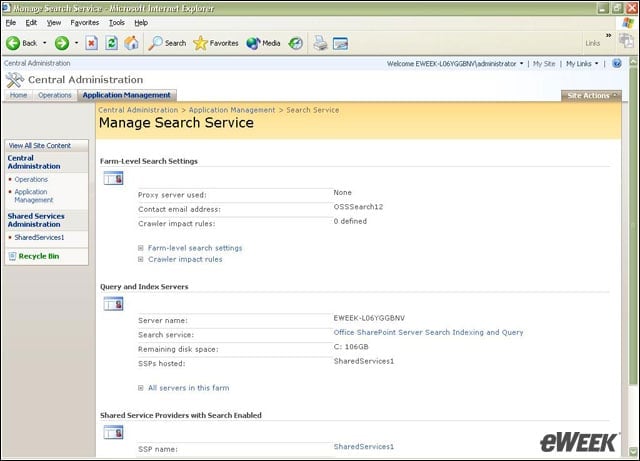640x461 pixels.
Task: Click the Shared Service Providers section icon
Action: (113, 432)
